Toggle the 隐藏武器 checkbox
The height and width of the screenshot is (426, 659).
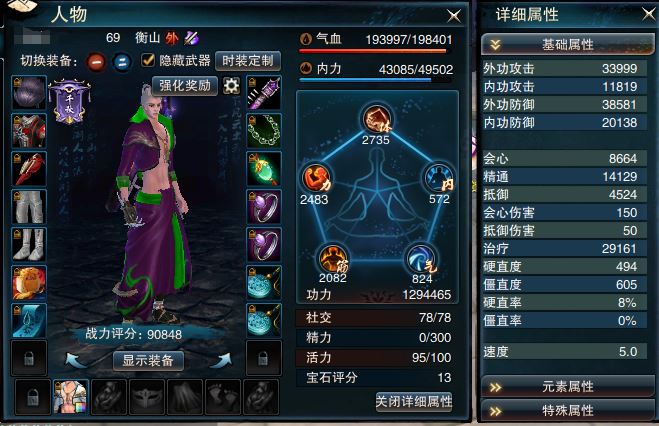[x=147, y=60]
